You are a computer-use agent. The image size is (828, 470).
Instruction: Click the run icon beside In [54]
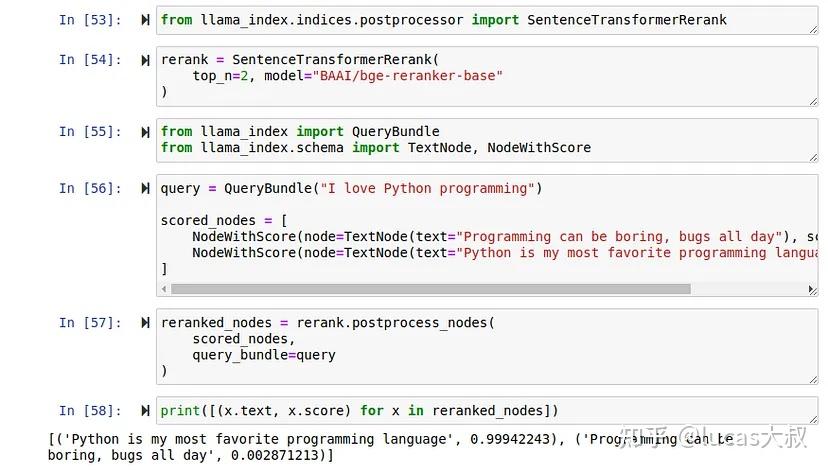(x=146, y=60)
